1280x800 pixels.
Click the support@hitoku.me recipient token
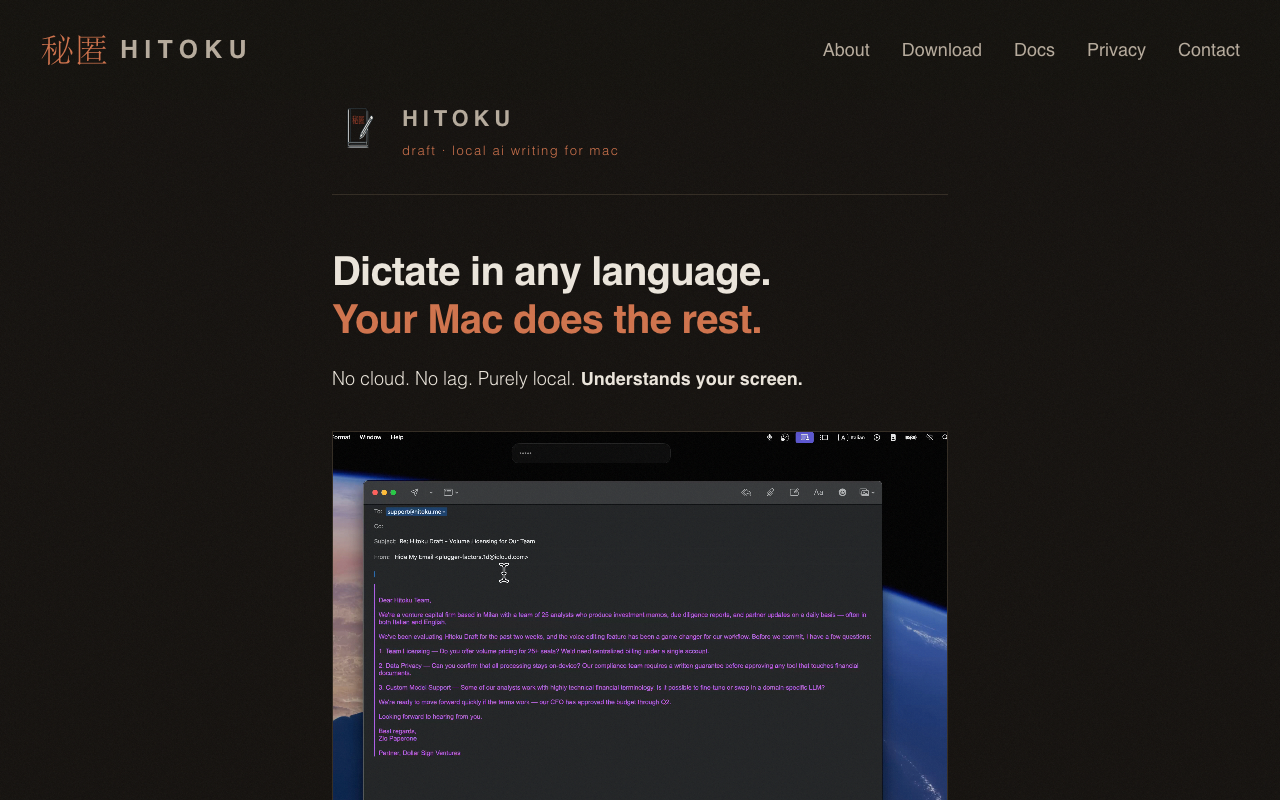pos(416,512)
